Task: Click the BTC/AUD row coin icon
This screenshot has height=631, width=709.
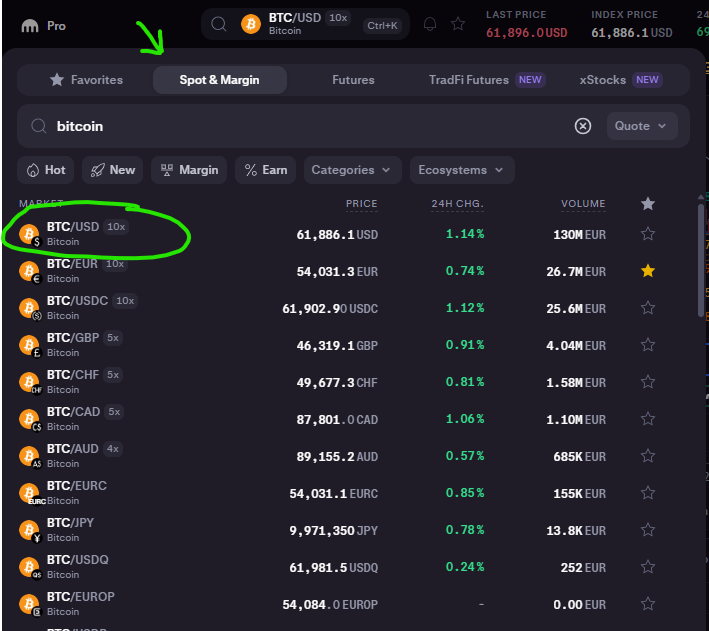Action: tap(30, 457)
